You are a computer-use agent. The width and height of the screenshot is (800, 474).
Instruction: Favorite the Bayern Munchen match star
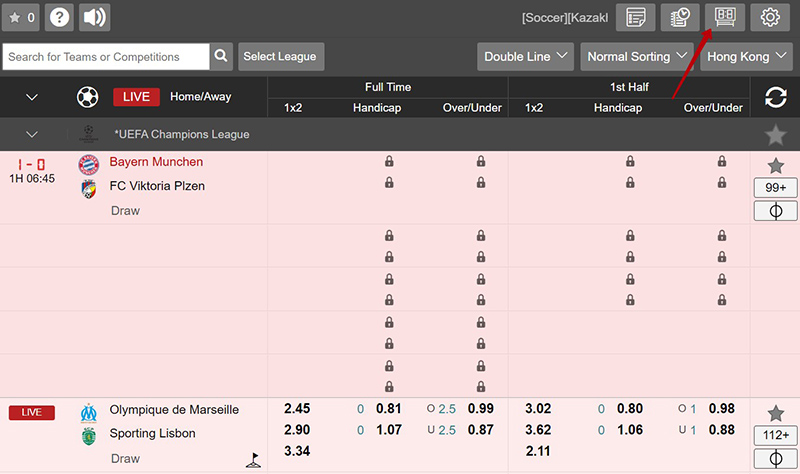tap(776, 166)
